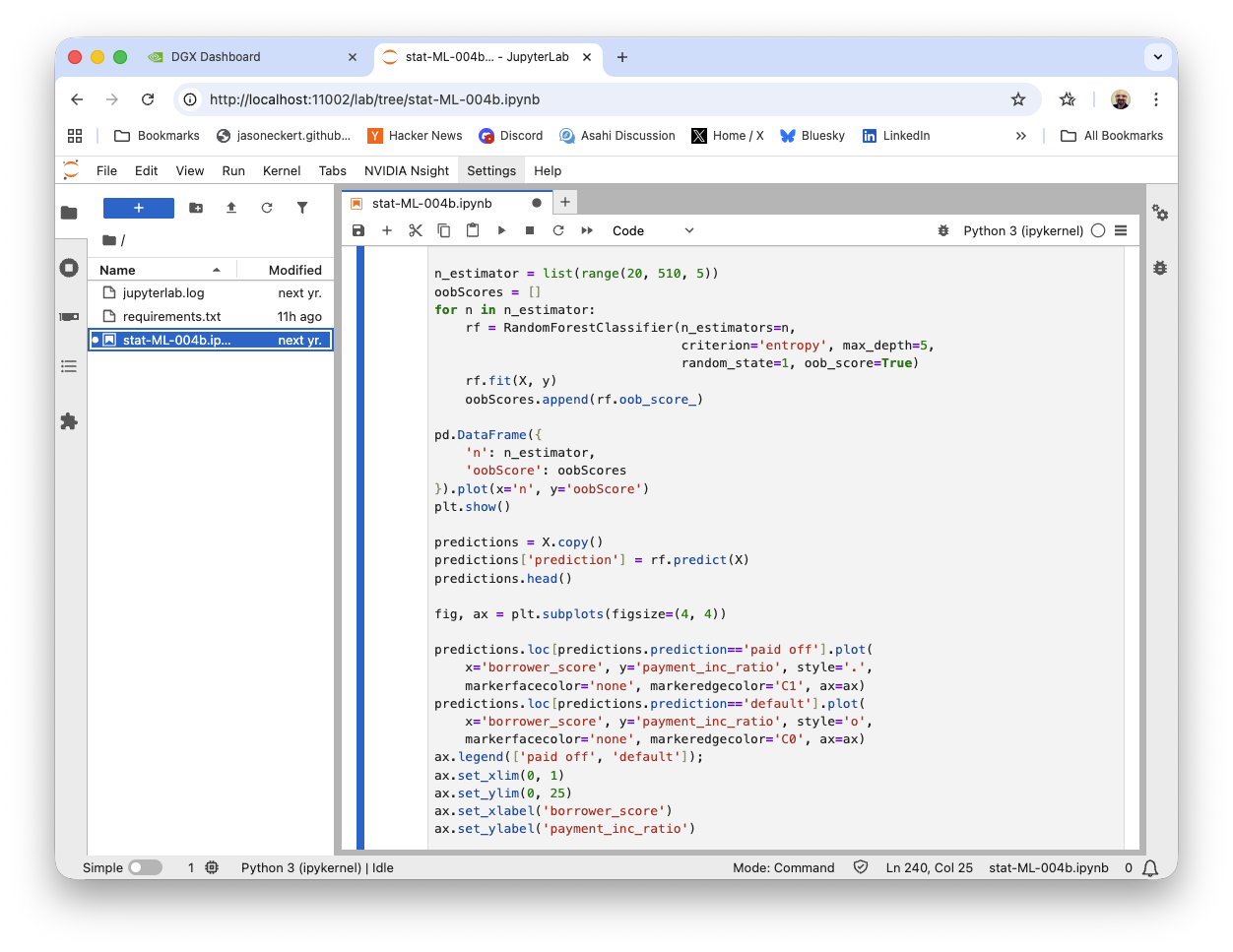Enable the debugger bug icon in toolbar
The image size is (1233, 952).
943,230
